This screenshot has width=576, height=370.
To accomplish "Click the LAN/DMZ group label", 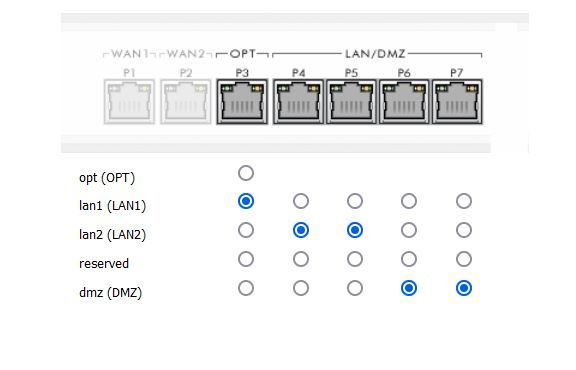I will [375, 54].
